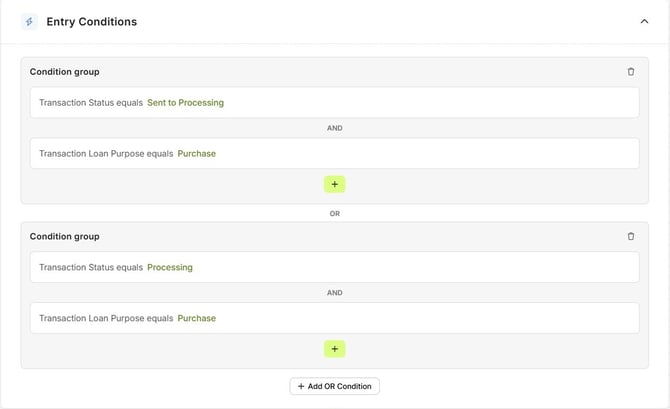Screen dimensions: 670x409
Task: Click the AND operator in first group
Action: [x=334, y=128]
